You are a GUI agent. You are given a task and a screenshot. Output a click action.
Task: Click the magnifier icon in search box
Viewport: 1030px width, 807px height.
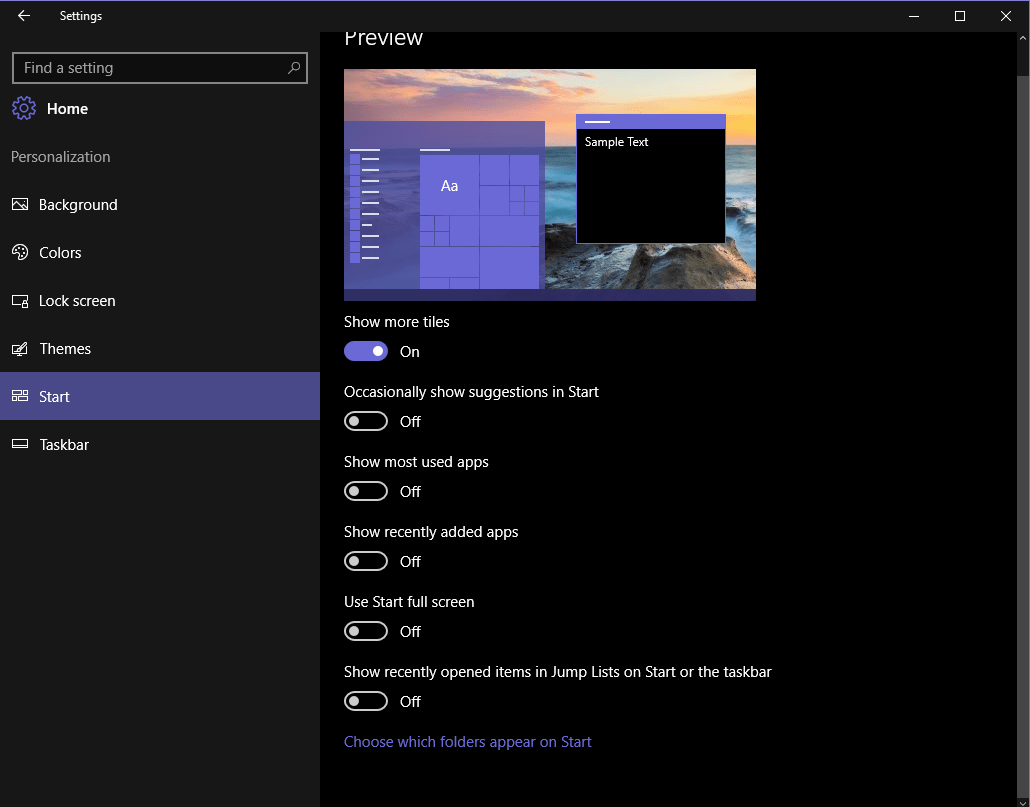click(293, 67)
